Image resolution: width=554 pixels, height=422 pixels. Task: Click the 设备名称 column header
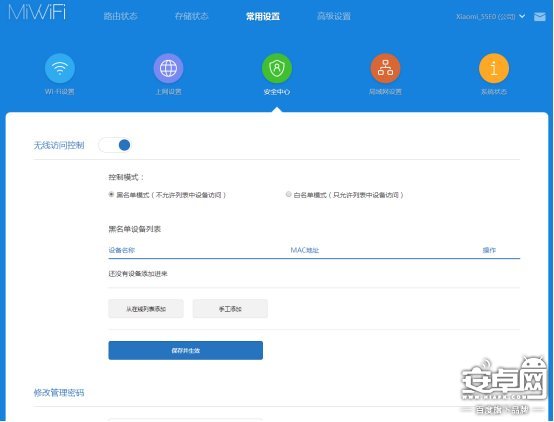[122, 250]
